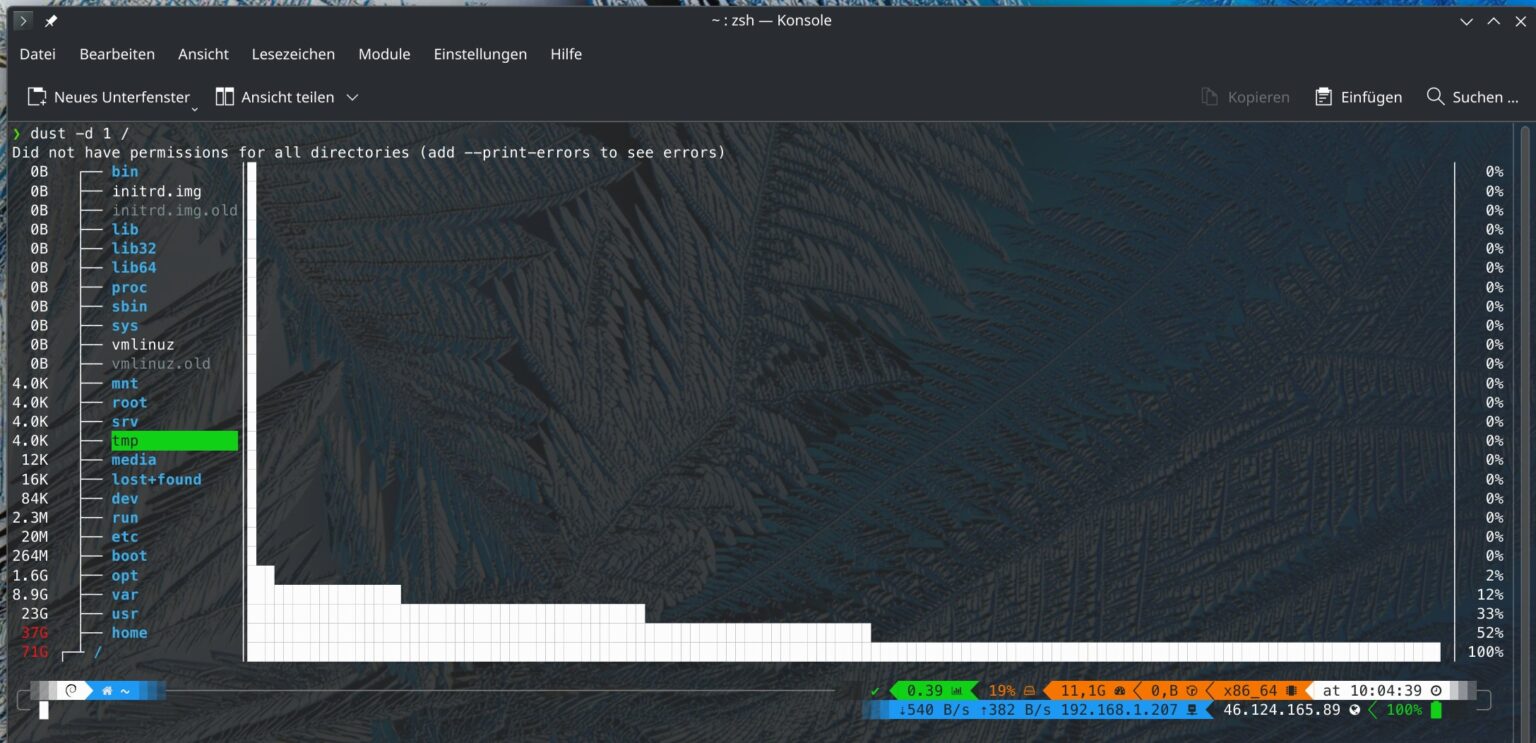Click the home icon in the blue prompt segment

107,691
